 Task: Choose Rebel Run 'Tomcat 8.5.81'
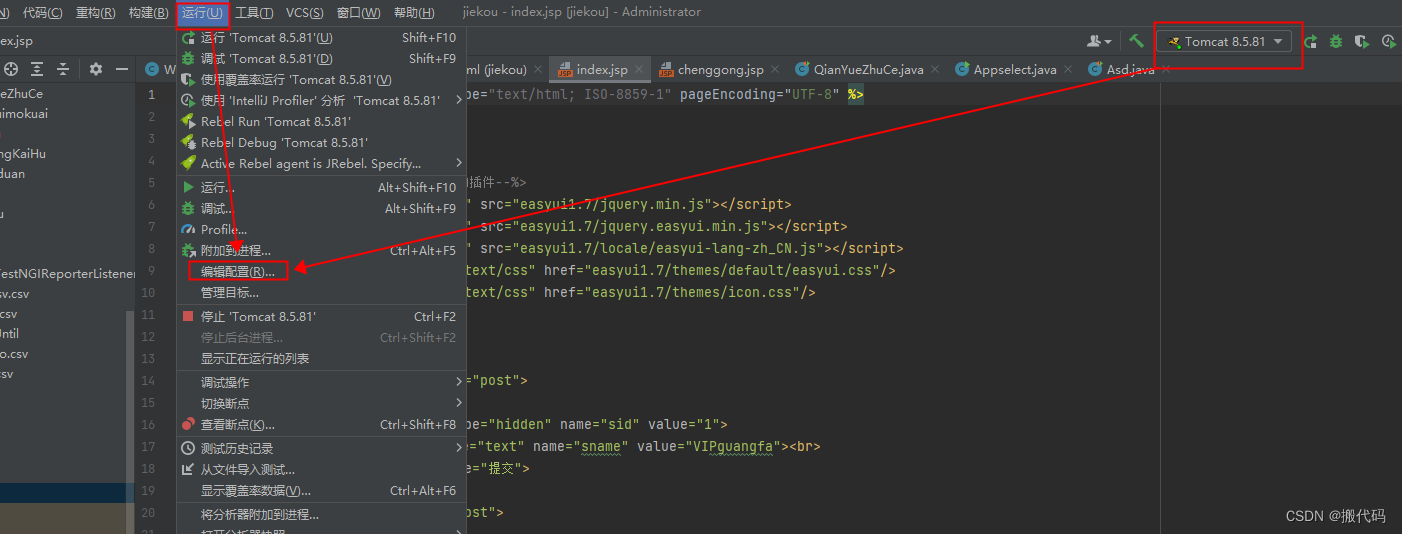pyautogui.click(x=321, y=121)
